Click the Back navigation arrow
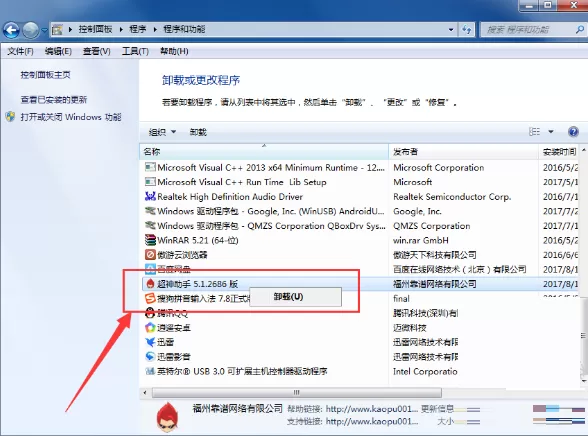 pyautogui.click(x=12, y=30)
